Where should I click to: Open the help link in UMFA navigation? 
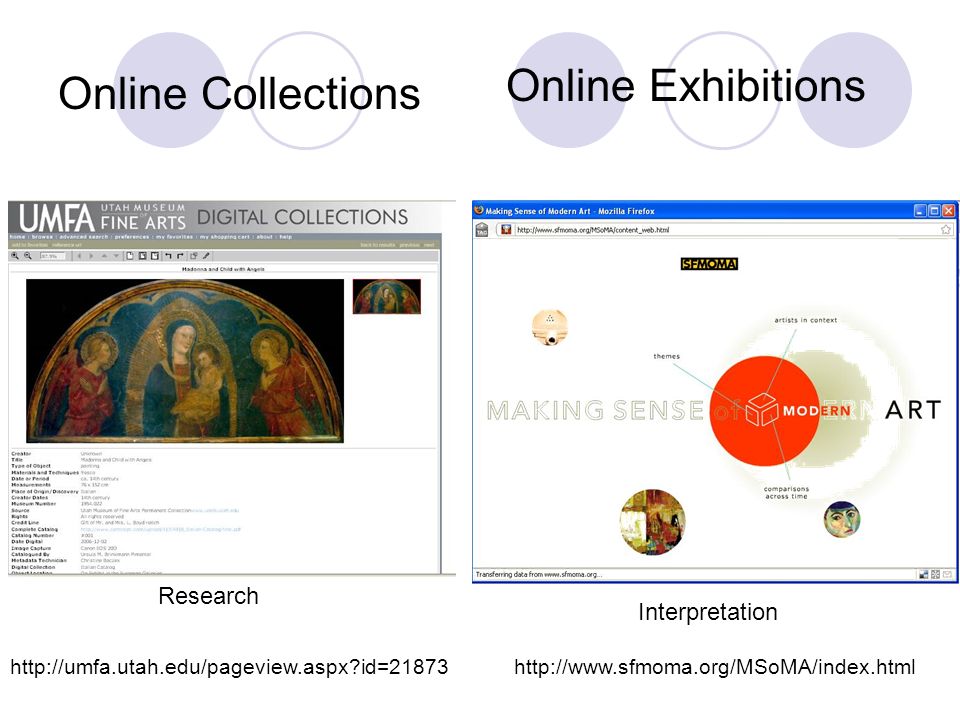pyautogui.click(x=285, y=237)
